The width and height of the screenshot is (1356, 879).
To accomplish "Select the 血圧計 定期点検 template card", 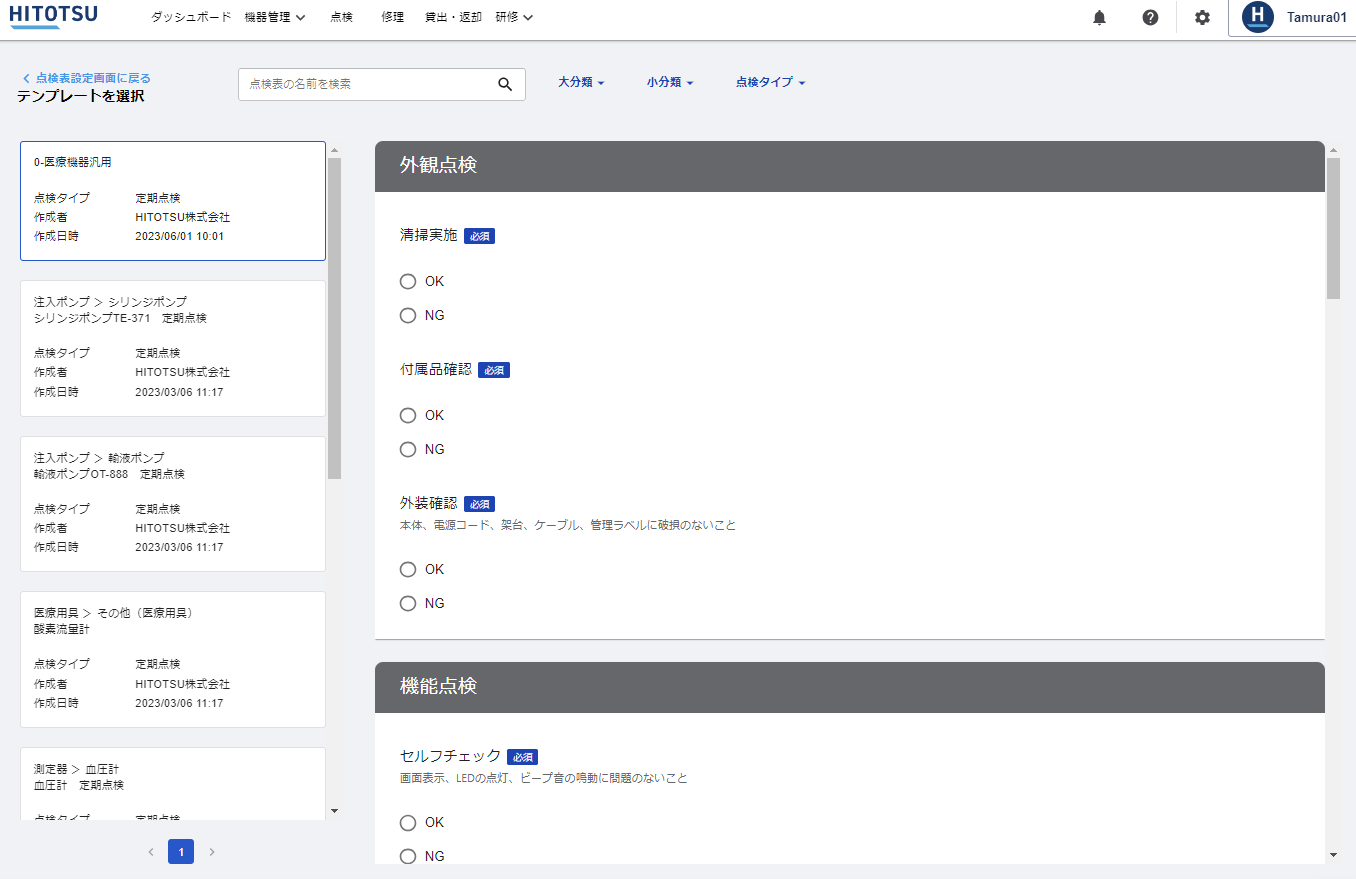I will click(x=173, y=784).
